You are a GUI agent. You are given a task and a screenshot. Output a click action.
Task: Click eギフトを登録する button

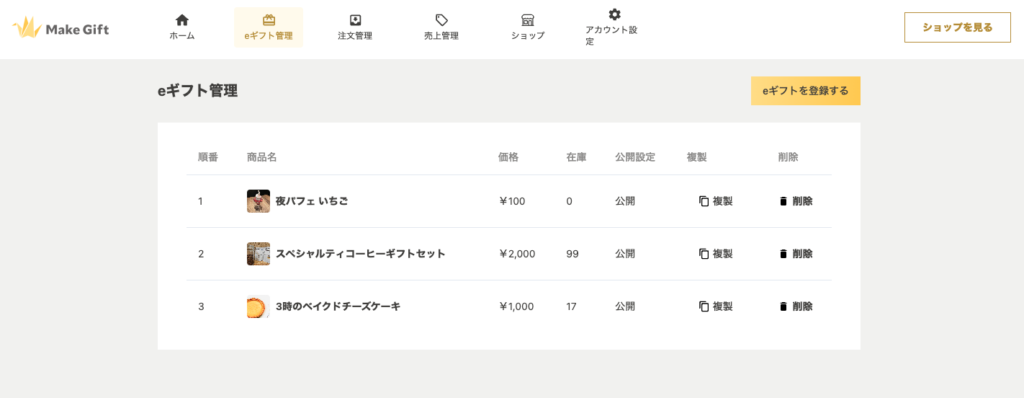pyautogui.click(x=805, y=91)
